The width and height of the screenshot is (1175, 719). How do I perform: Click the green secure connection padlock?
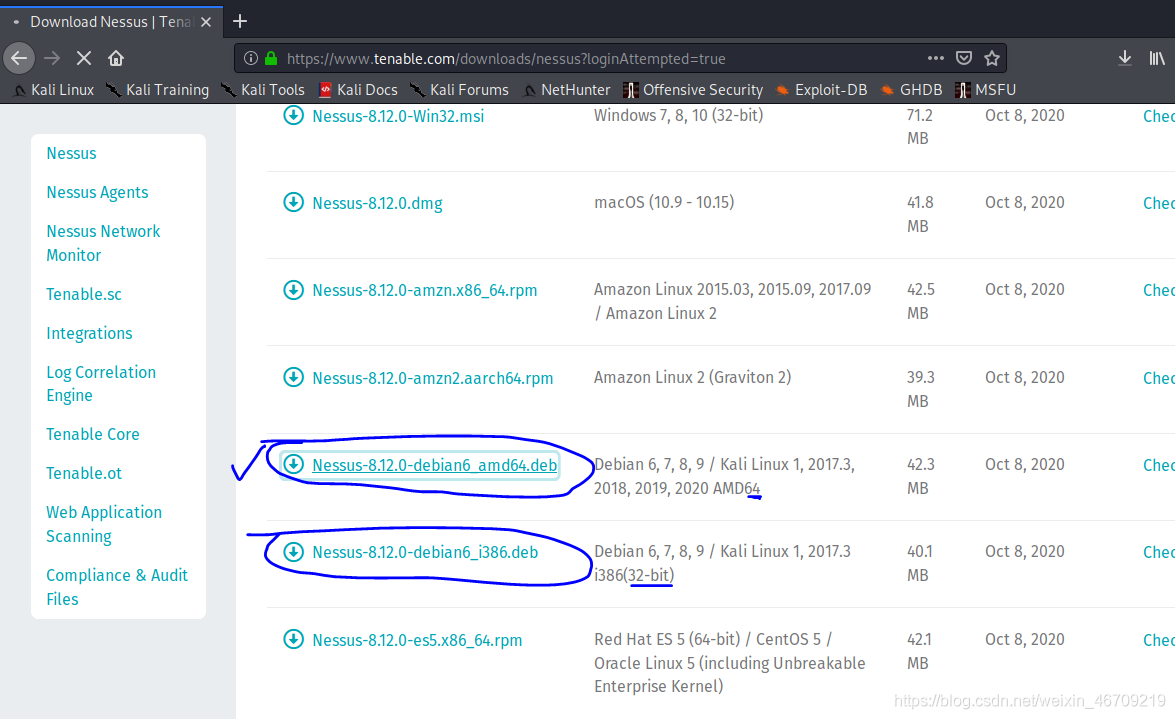pos(271,58)
